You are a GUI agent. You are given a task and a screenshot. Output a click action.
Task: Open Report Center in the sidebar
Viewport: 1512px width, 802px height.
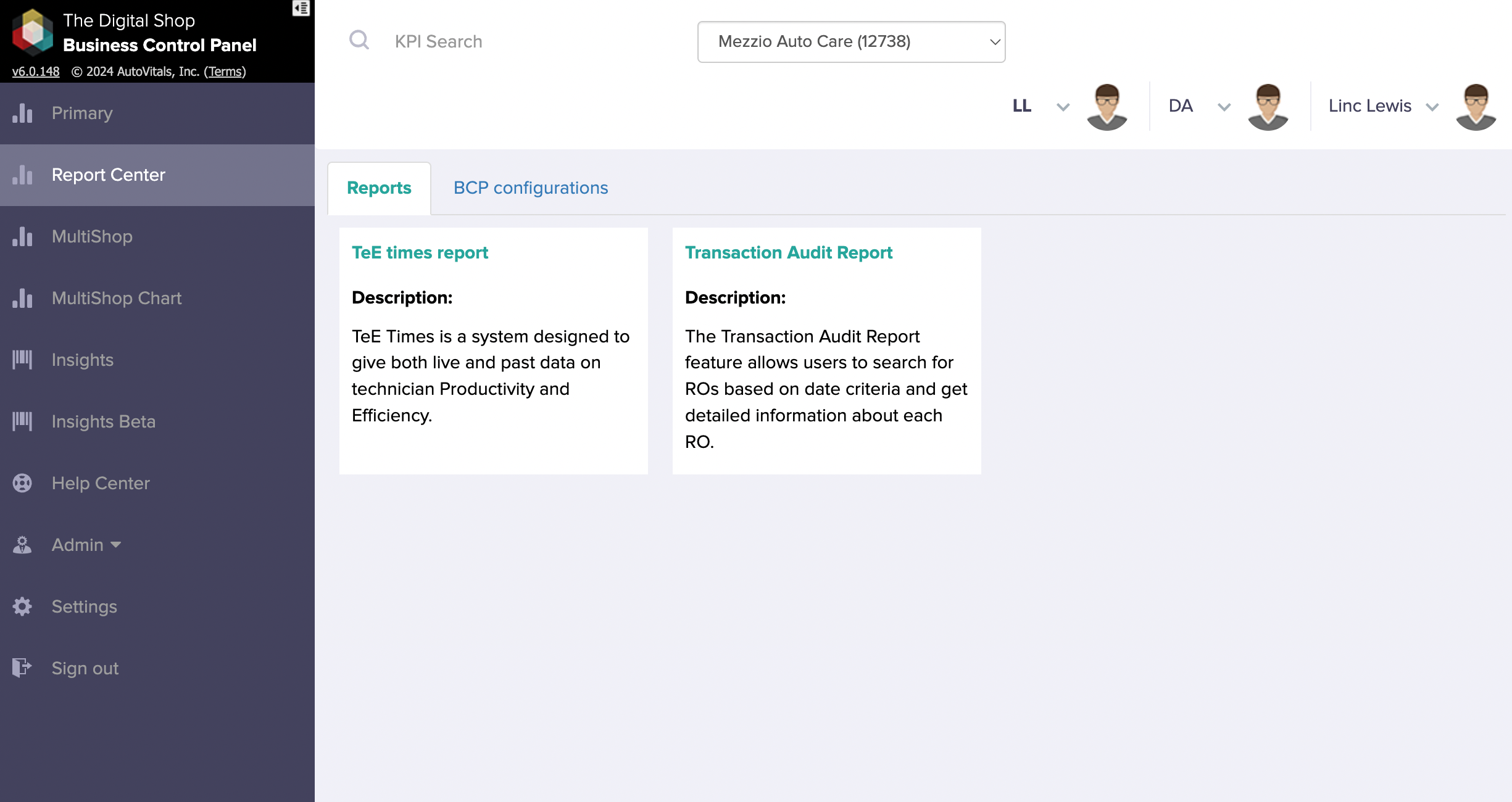click(x=157, y=175)
